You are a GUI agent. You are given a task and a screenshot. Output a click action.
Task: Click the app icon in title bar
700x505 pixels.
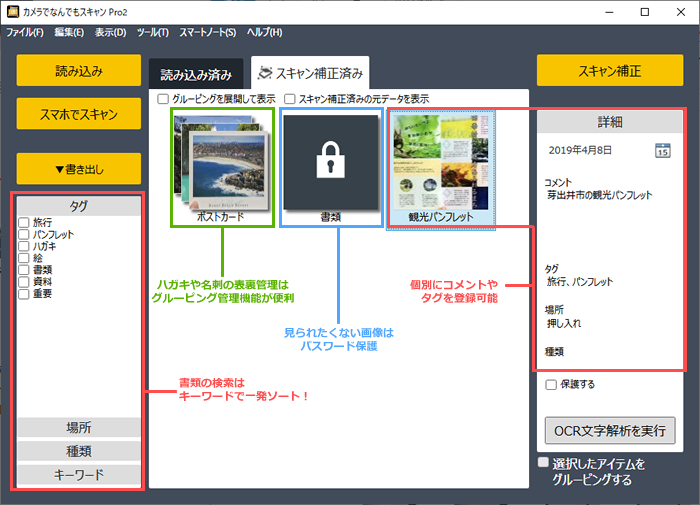point(13,11)
